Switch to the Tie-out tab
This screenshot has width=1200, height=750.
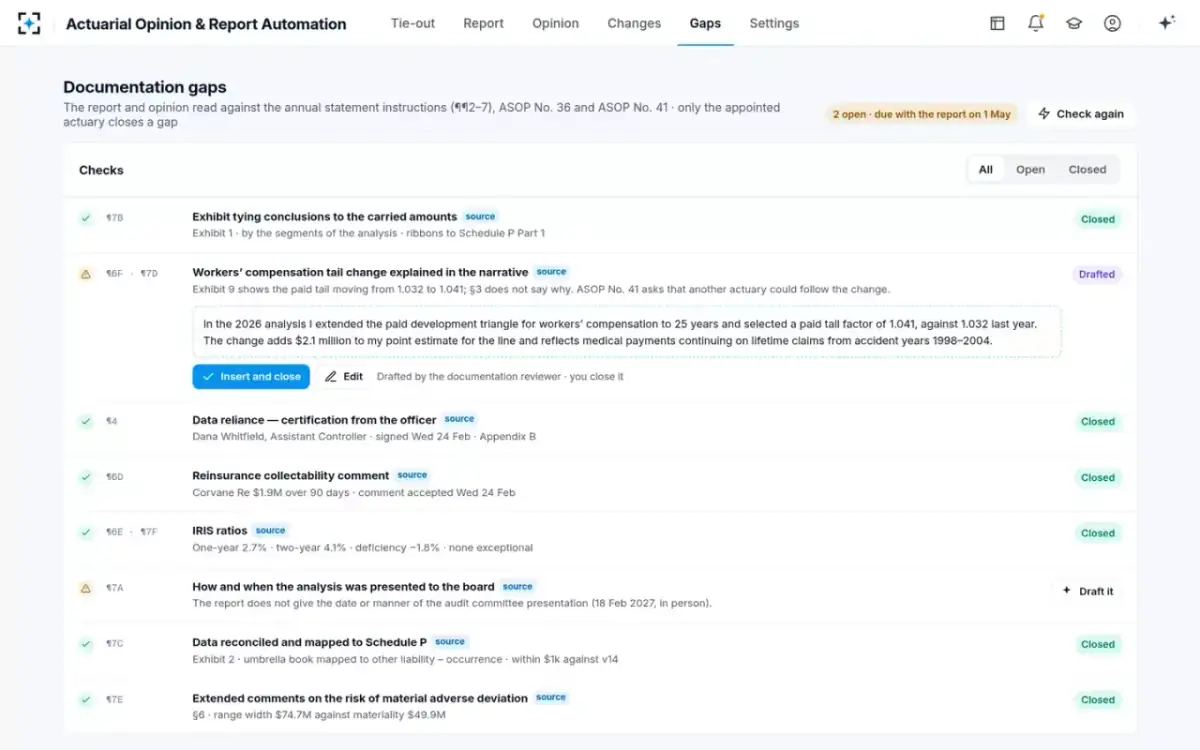[413, 23]
